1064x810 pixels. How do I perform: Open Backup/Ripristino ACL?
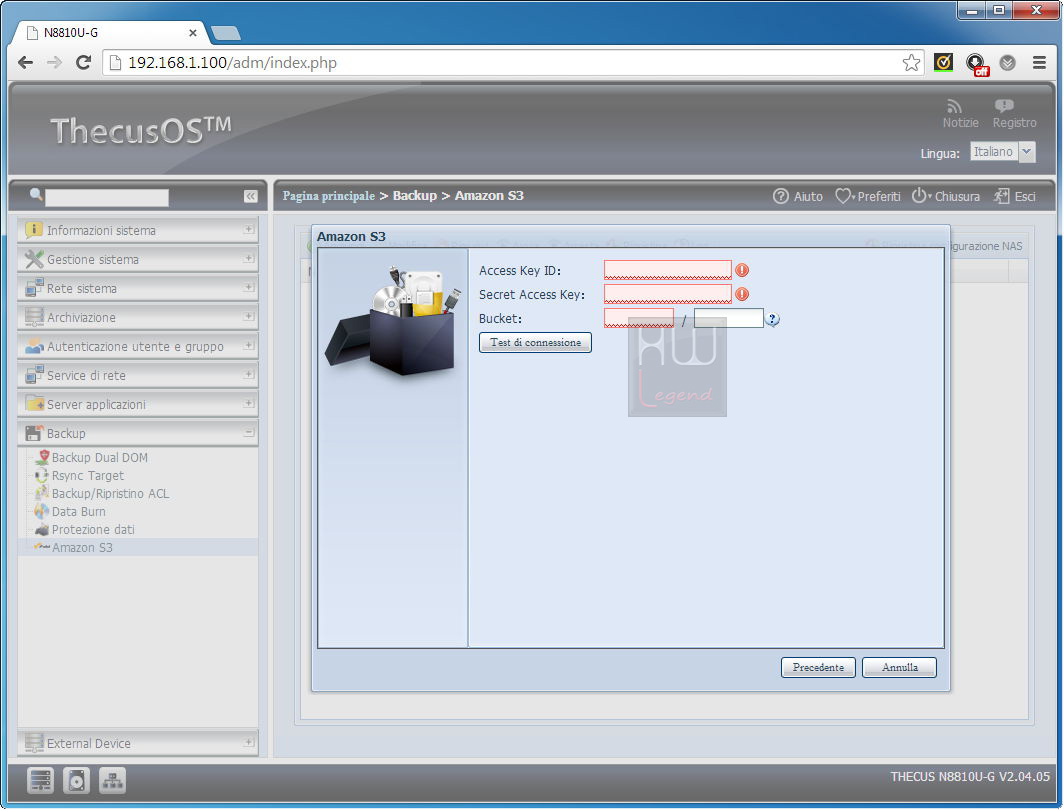coord(110,494)
